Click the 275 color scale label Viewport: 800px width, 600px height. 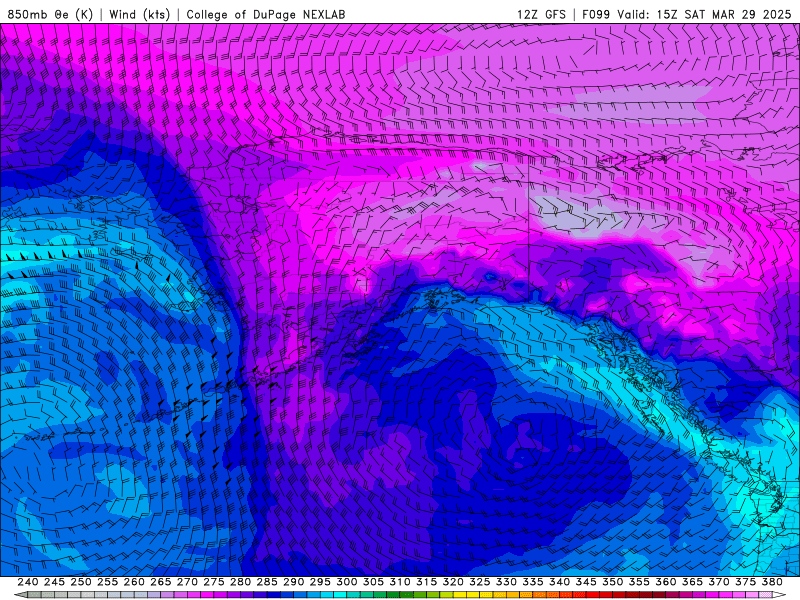pyautogui.click(x=213, y=582)
